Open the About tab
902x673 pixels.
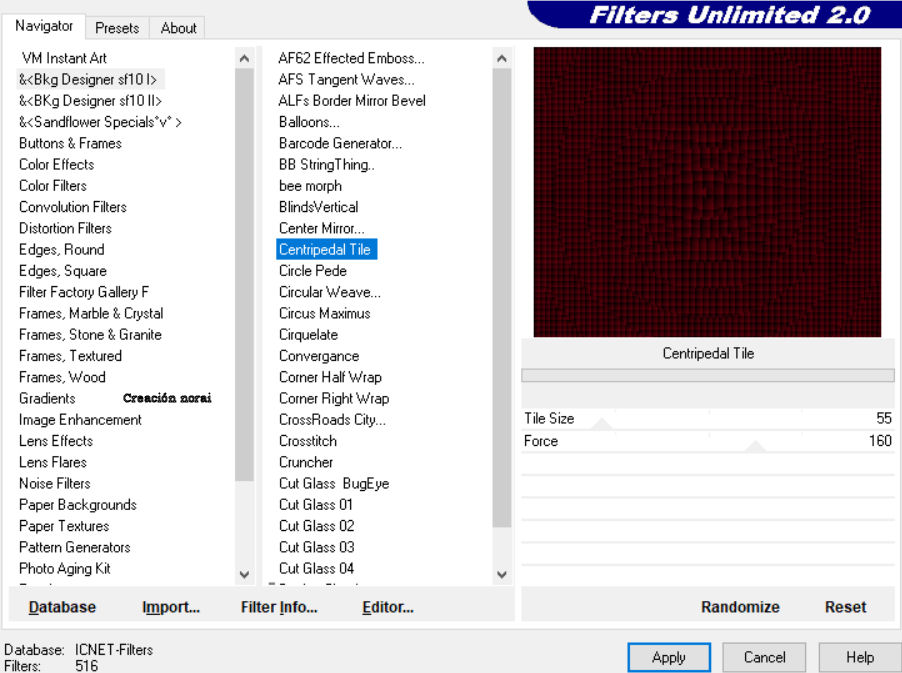point(178,28)
